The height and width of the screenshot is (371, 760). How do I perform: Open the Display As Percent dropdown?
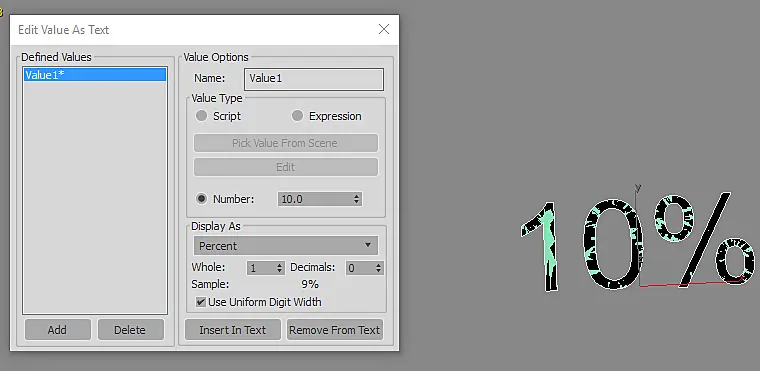coord(285,246)
